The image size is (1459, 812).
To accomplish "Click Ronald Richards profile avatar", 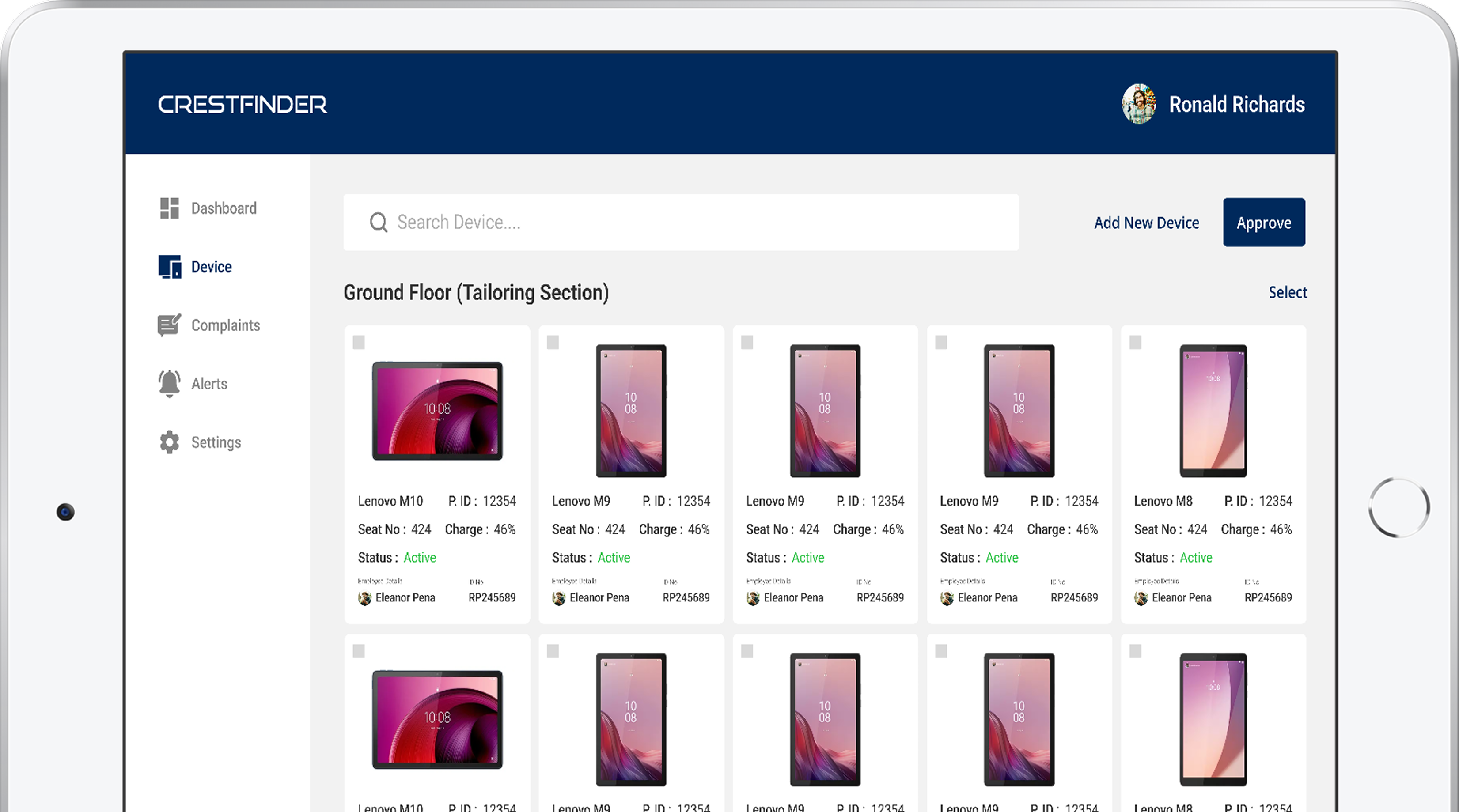I will point(1138,104).
